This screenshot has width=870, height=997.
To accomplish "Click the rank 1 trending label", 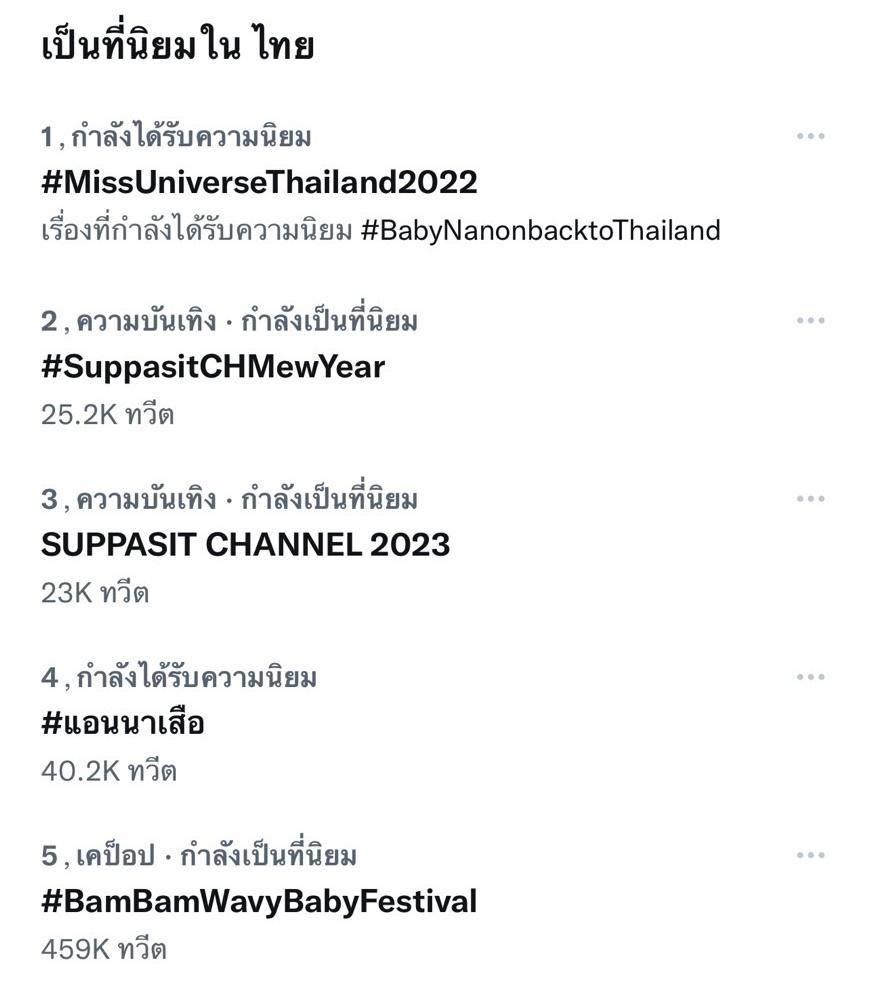I will (176, 137).
